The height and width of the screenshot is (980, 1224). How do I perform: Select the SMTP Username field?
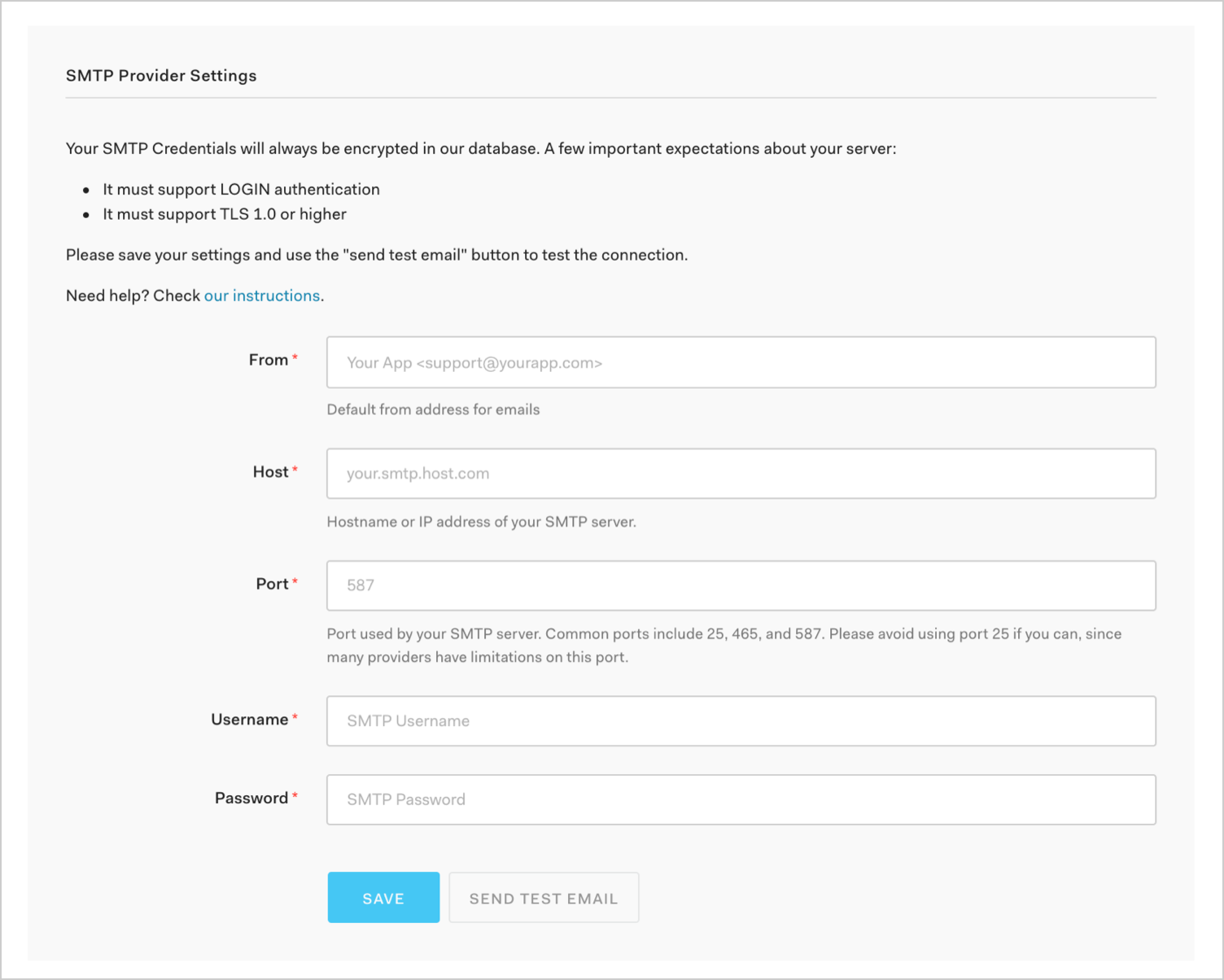tap(741, 721)
